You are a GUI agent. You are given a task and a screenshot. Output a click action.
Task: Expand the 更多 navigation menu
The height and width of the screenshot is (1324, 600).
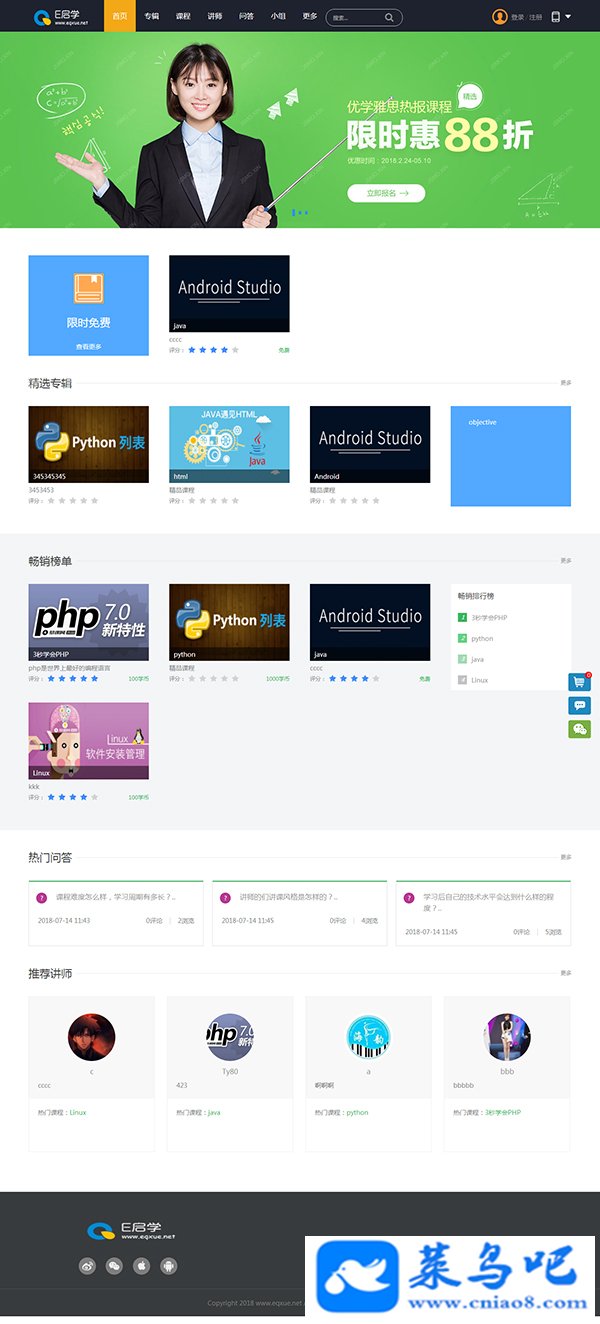[x=310, y=16]
